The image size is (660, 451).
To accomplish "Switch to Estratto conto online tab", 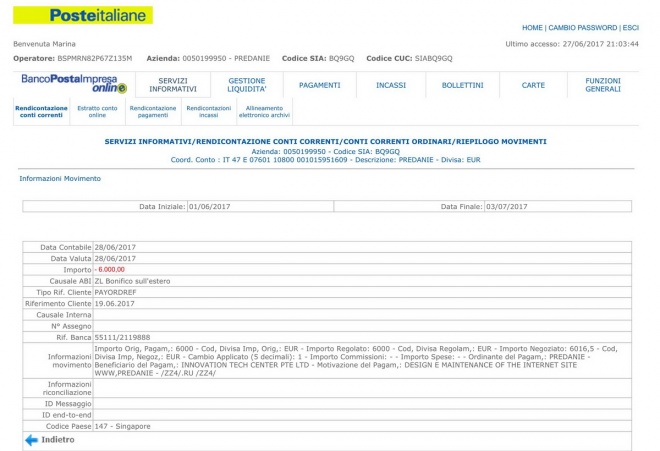I will coord(97,112).
